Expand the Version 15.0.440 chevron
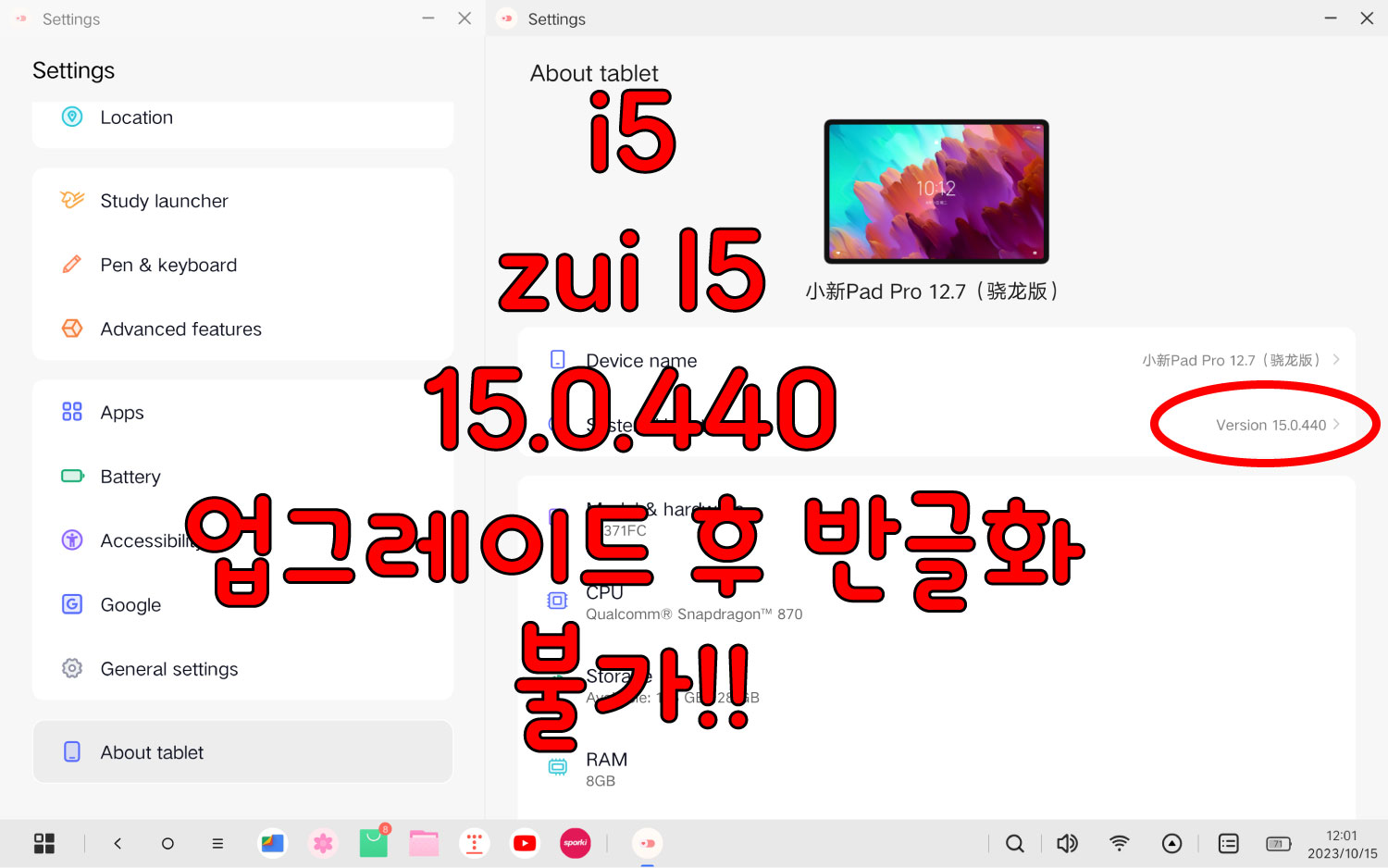The height and width of the screenshot is (868, 1388). (1336, 424)
